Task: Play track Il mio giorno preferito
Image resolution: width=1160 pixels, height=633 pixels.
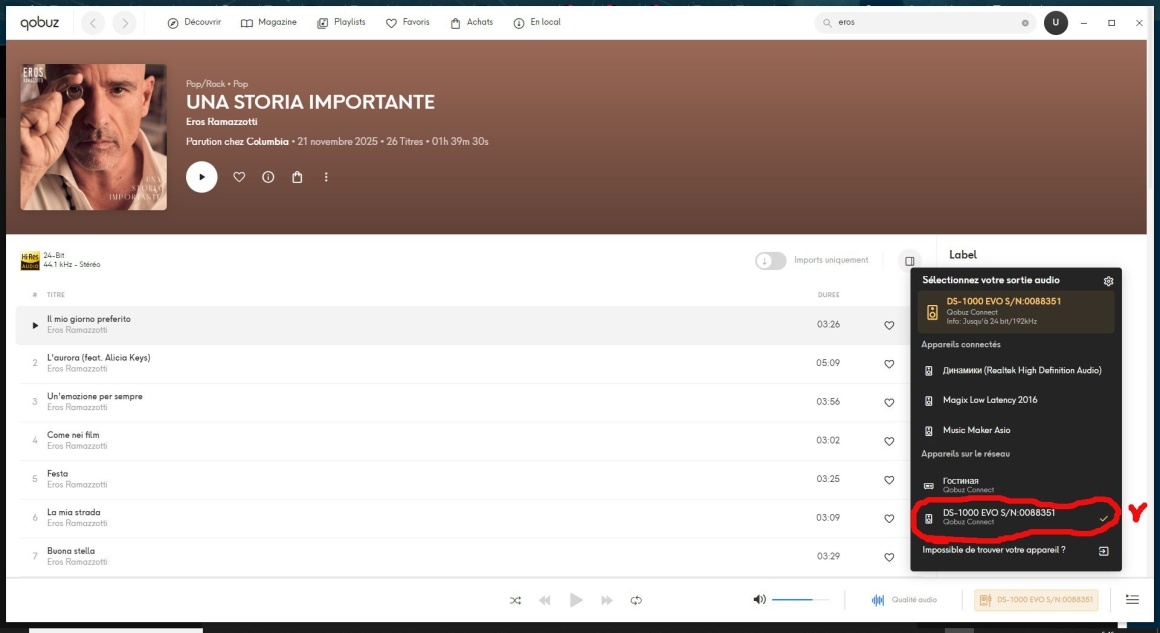Action: (35, 325)
